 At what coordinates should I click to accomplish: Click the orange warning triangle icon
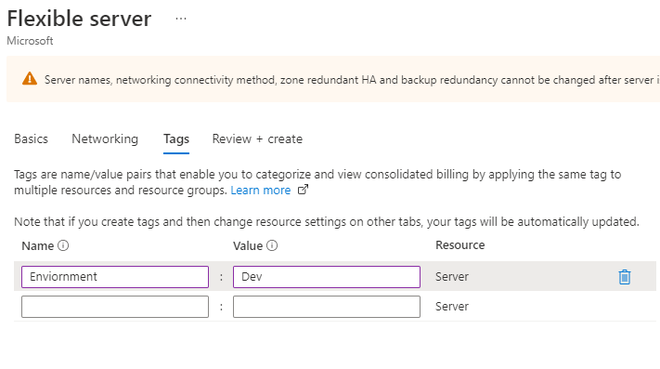[x=29, y=79]
